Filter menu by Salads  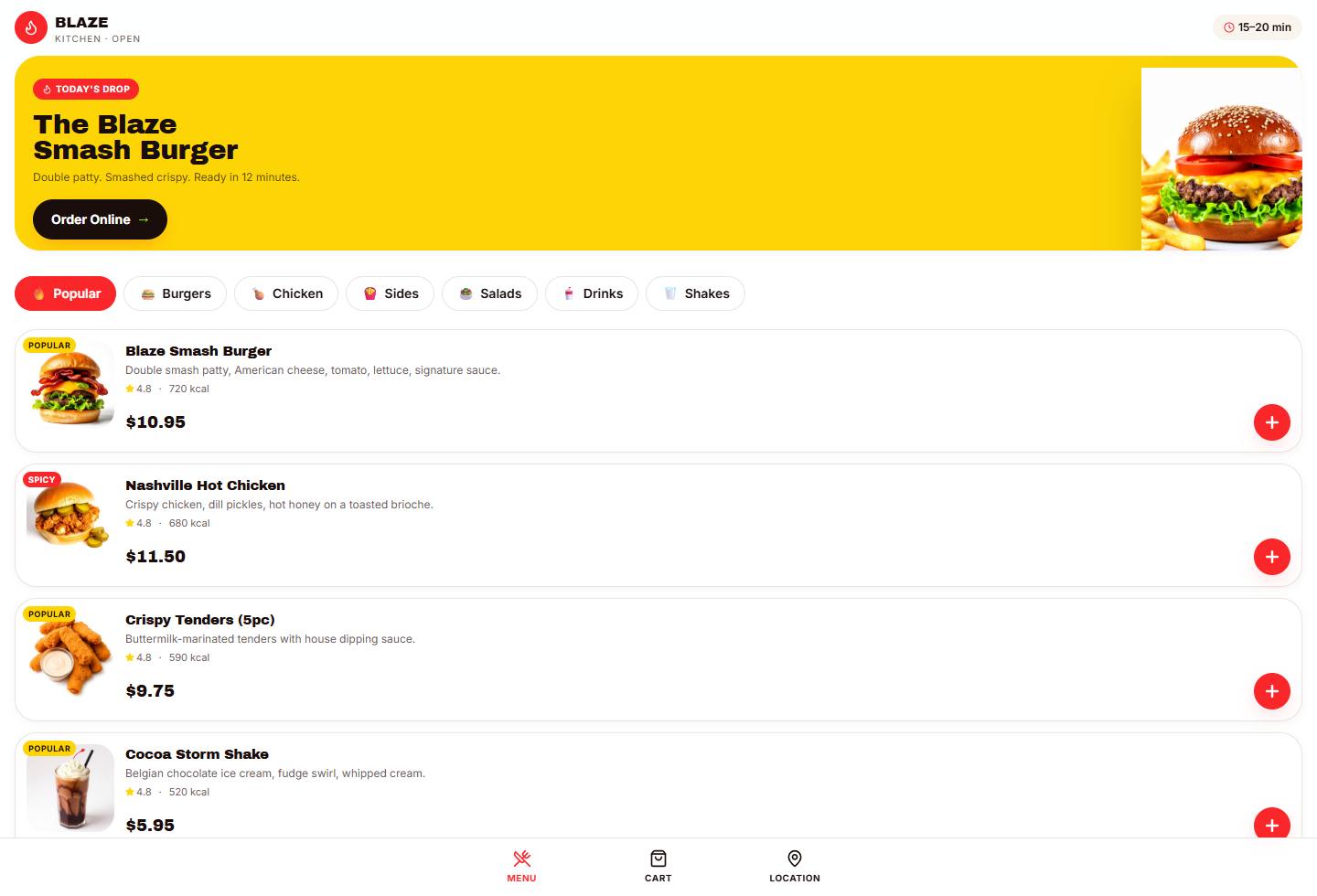[489, 293]
